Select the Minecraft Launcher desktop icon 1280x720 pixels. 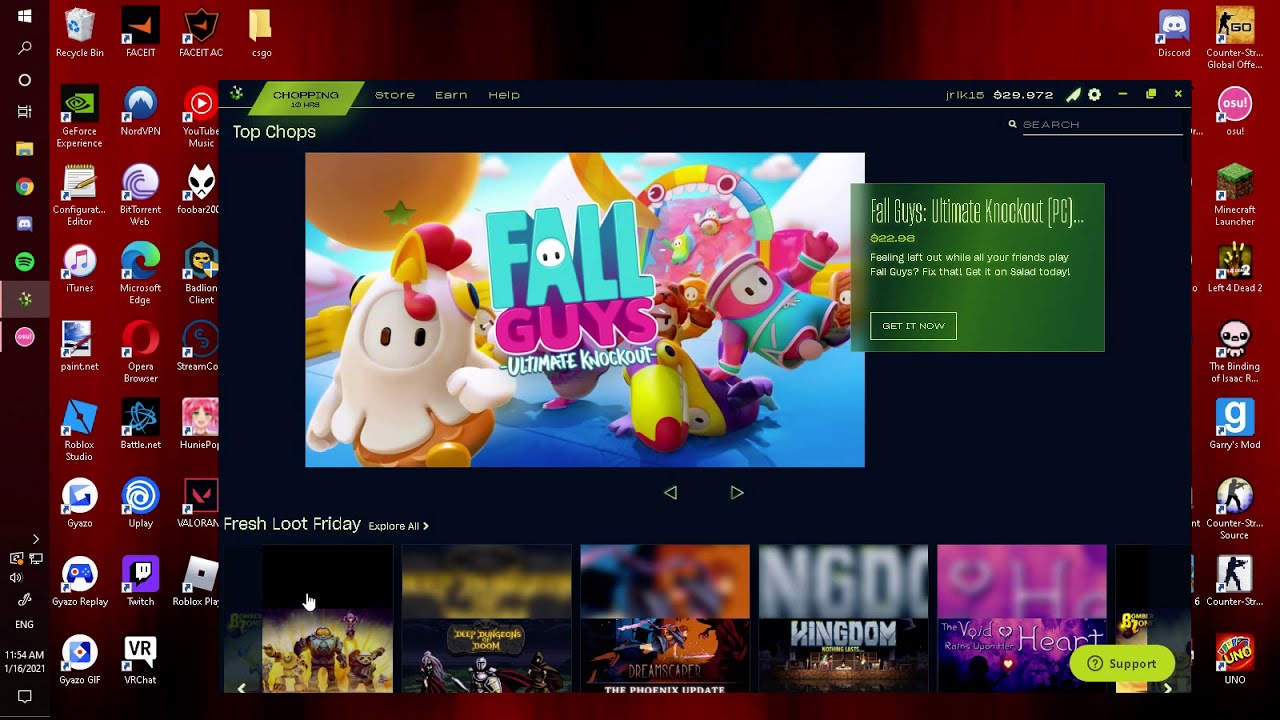click(x=1235, y=196)
